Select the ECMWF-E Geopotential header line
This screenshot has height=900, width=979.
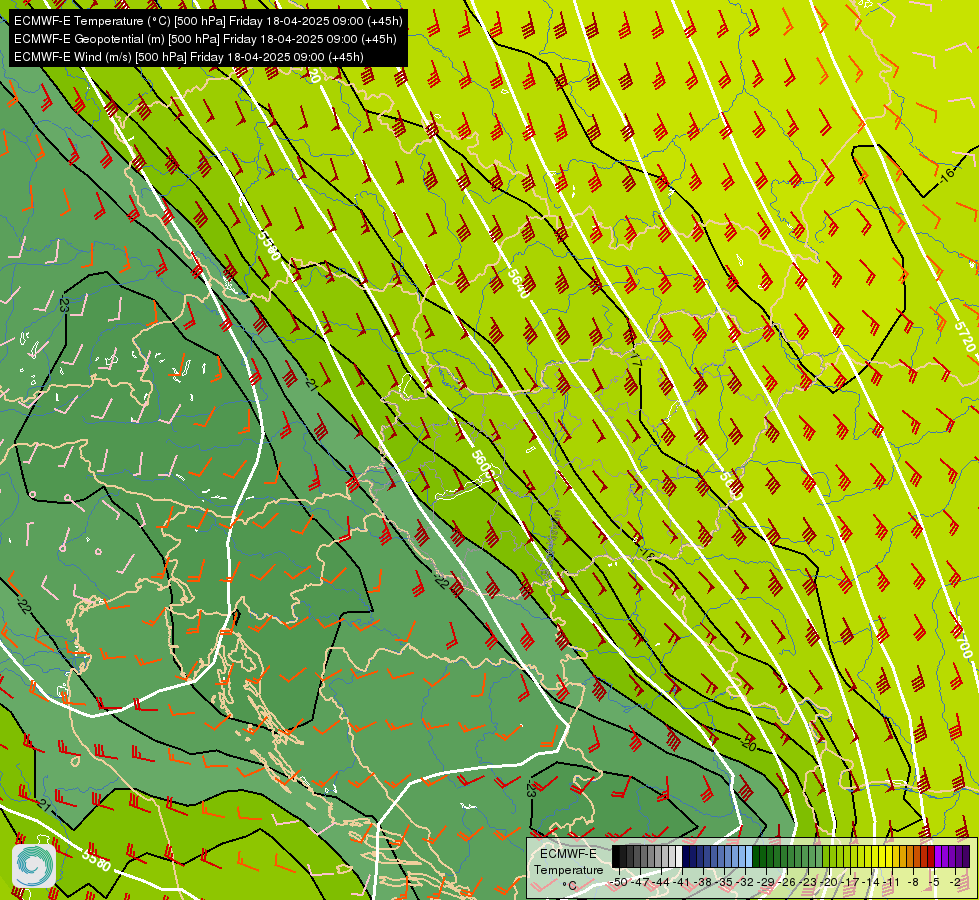point(205,39)
